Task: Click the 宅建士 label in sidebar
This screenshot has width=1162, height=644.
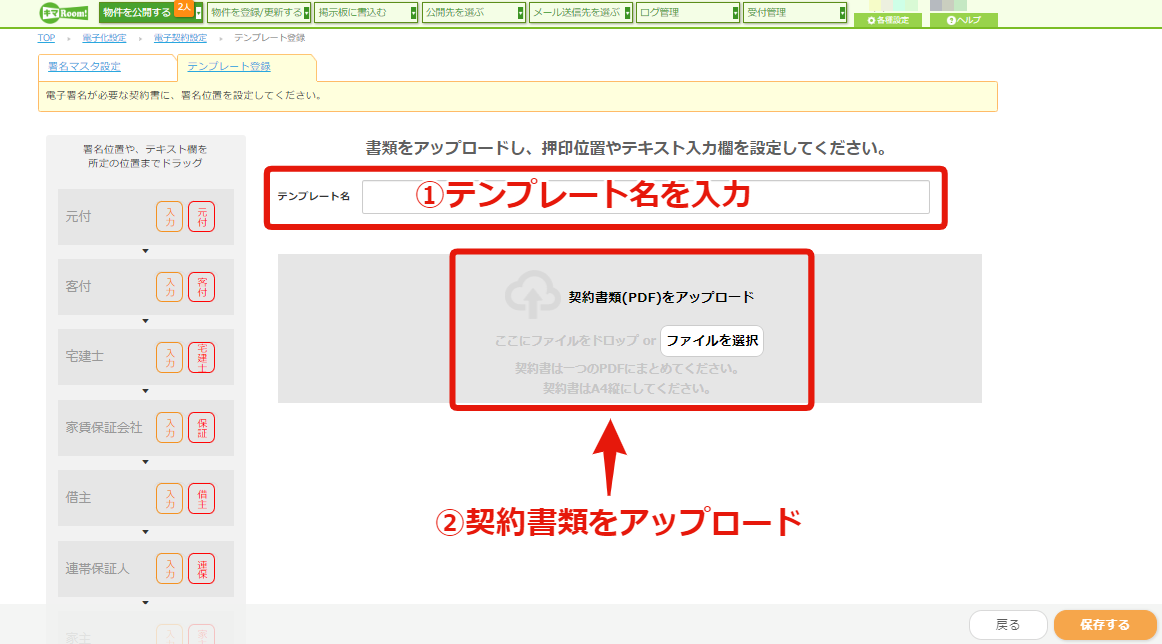Action: pyautogui.click(x=84, y=357)
